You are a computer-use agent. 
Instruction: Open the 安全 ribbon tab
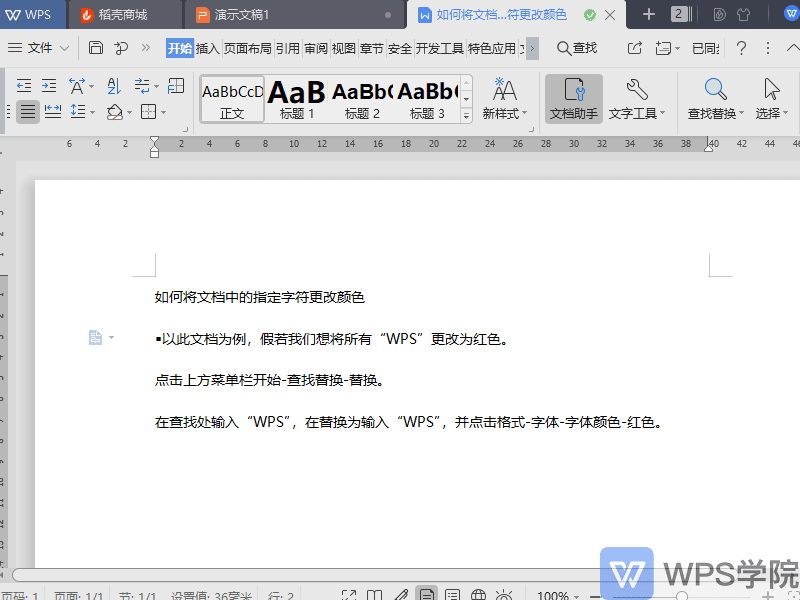399,48
